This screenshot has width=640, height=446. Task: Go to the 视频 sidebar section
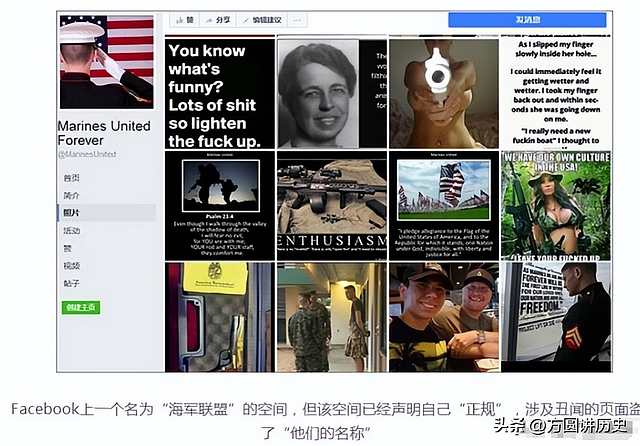71,266
